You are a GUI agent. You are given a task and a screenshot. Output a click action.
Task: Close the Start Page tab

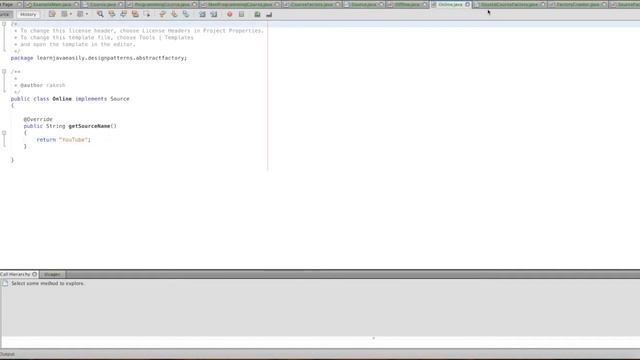coord(19,4)
